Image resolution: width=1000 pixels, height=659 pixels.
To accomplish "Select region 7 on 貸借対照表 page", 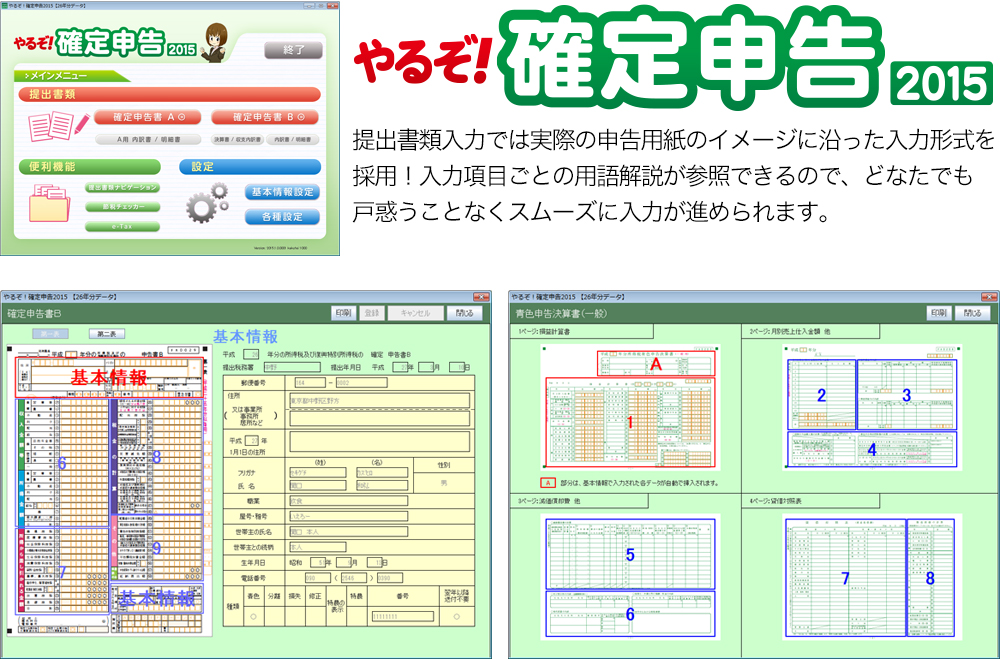I will point(845,578).
